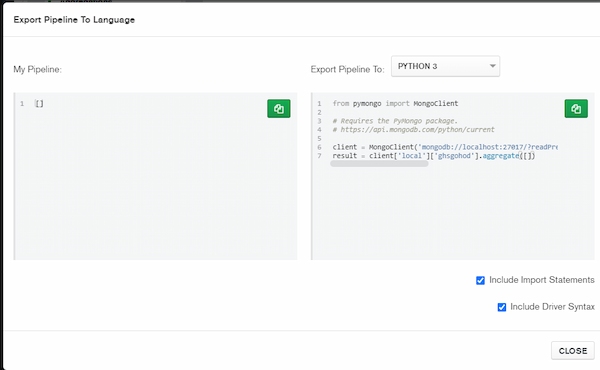Click the arrow of the export language selector
This screenshot has width=600, height=370.
pos(492,66)
